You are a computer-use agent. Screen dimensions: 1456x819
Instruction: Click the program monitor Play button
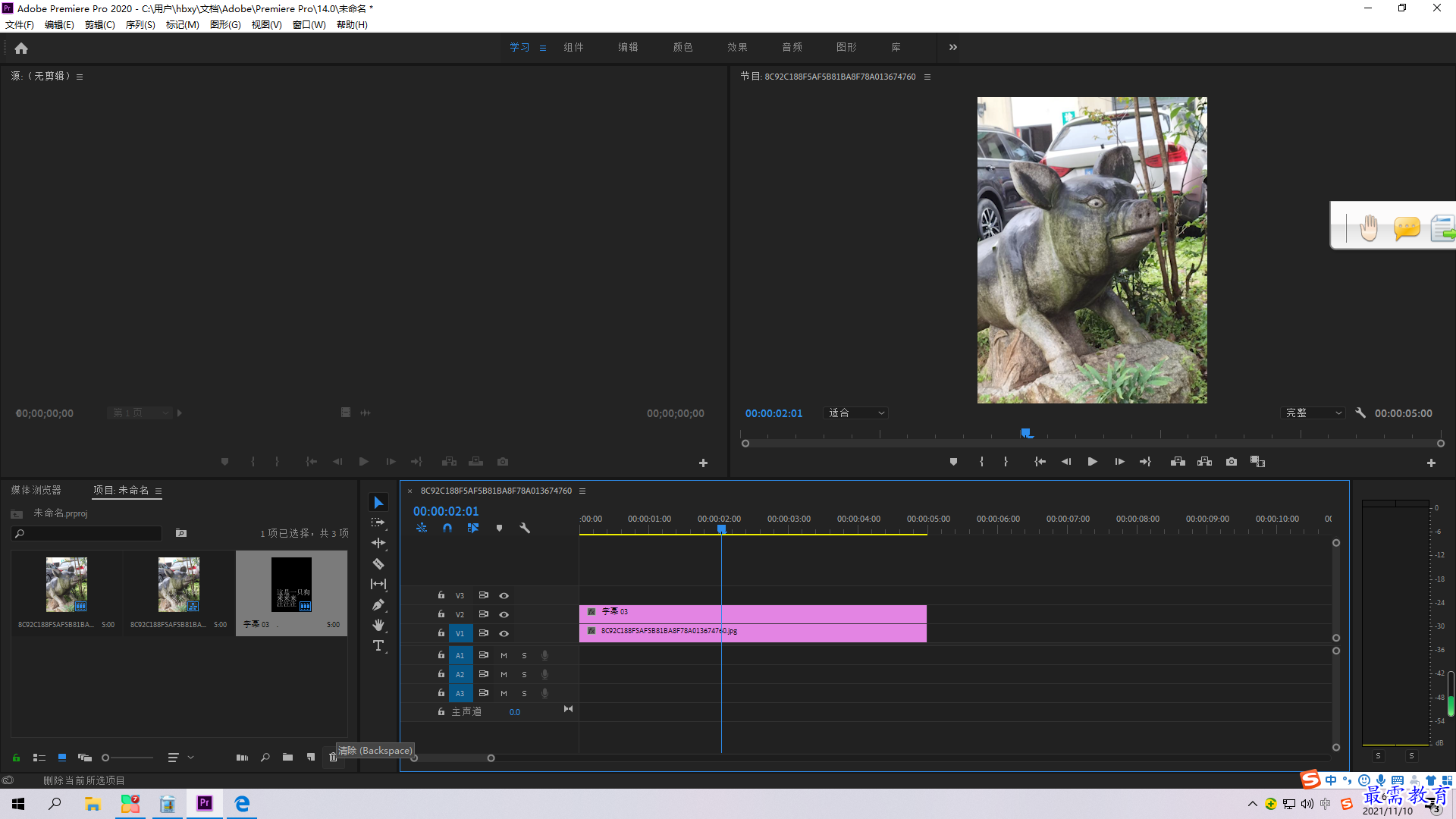point(1092,462)
